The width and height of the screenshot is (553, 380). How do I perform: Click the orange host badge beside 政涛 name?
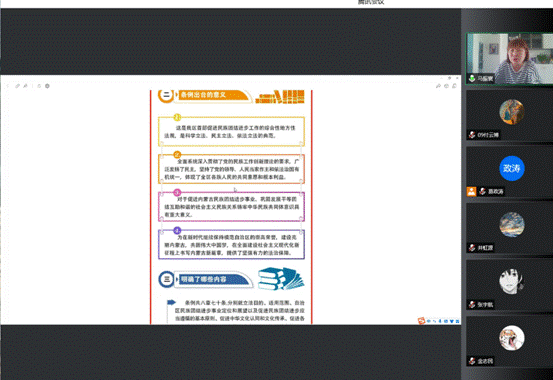472,191
